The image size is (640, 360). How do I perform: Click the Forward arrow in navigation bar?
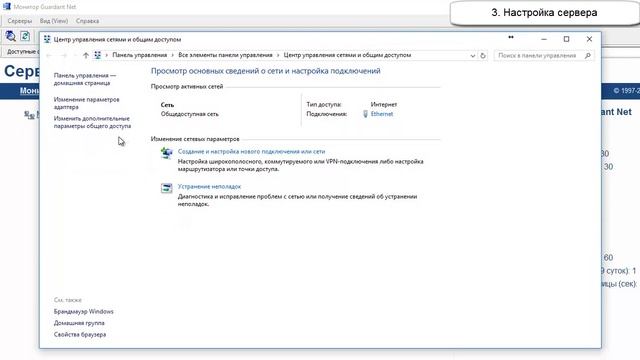tap(64, 56)
